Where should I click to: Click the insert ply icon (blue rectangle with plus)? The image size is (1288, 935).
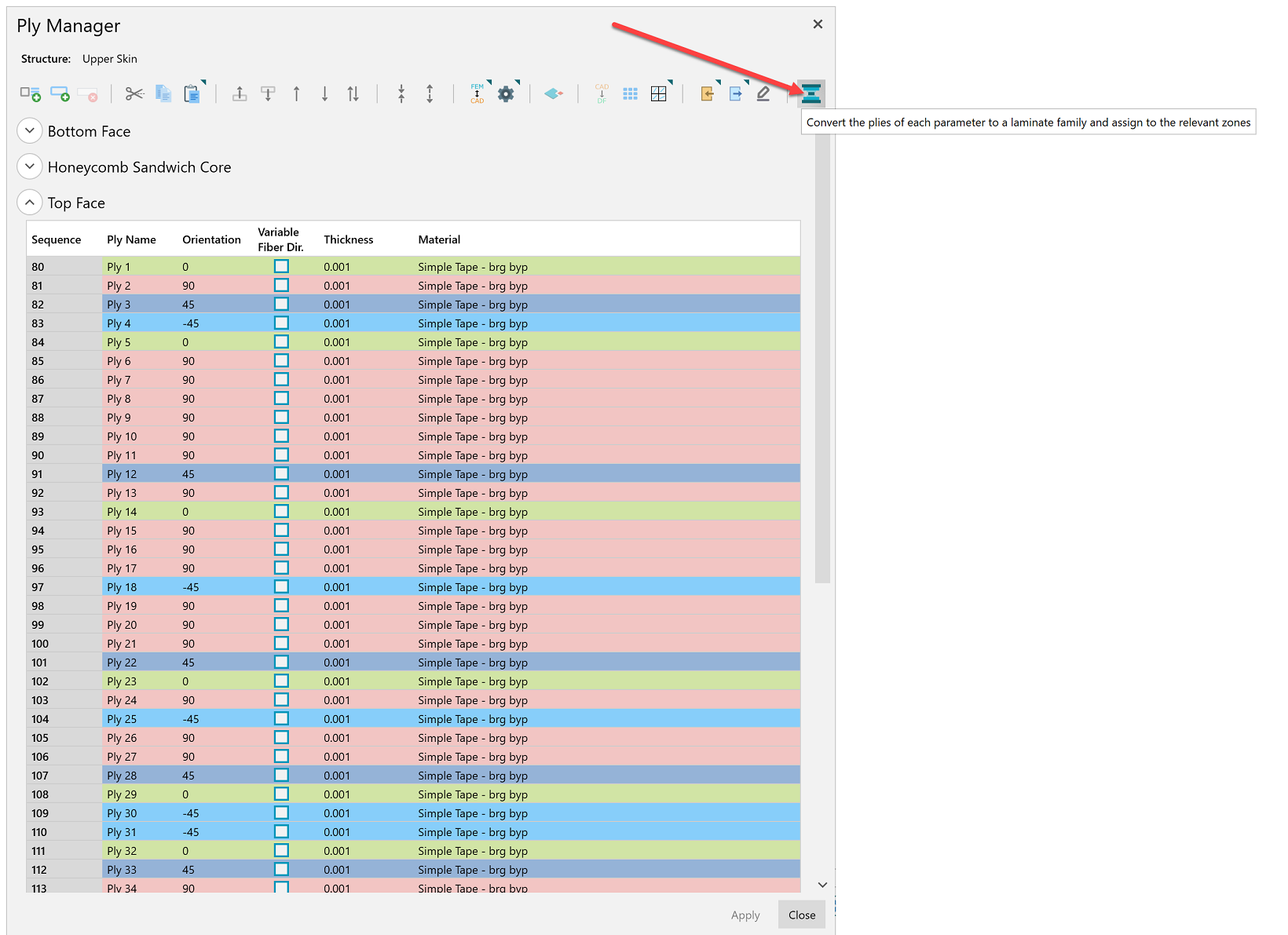(x=60, y=94)
